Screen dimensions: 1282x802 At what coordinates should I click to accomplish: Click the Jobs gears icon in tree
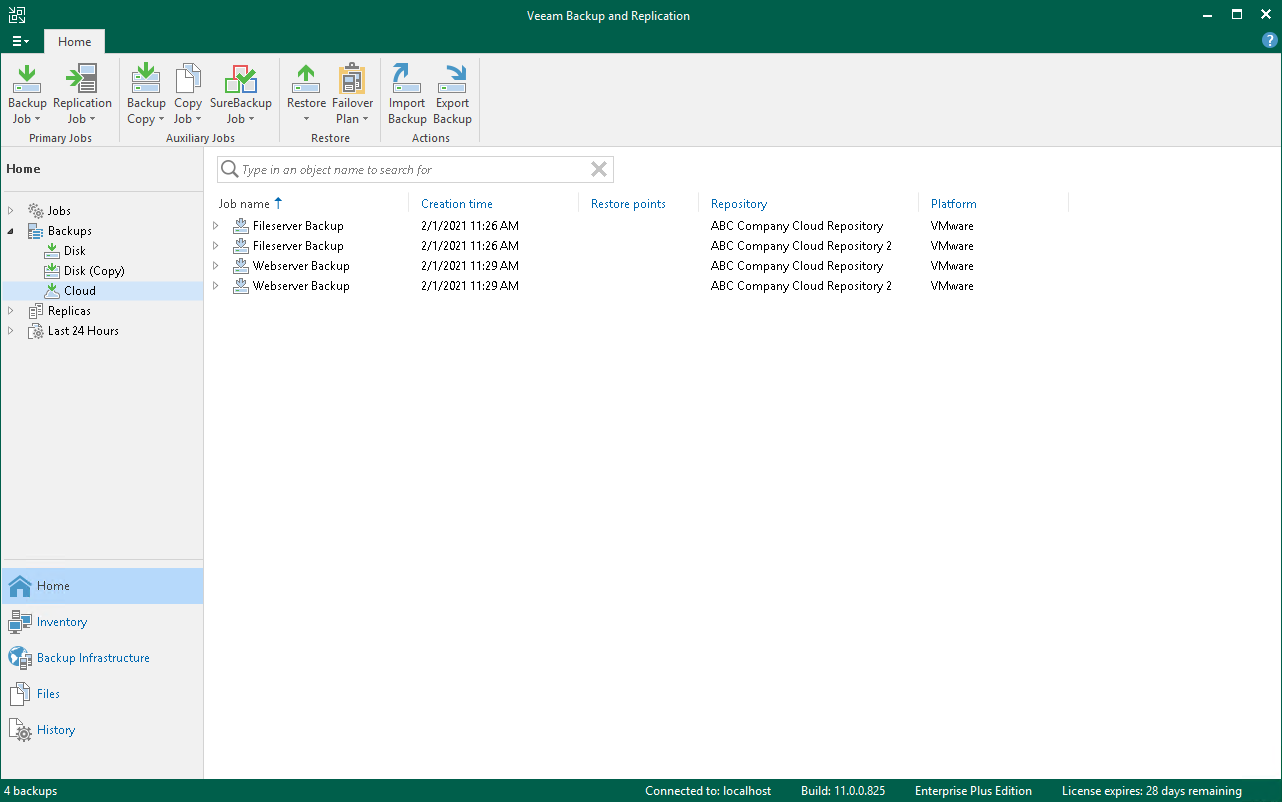[x=36, y=211]
